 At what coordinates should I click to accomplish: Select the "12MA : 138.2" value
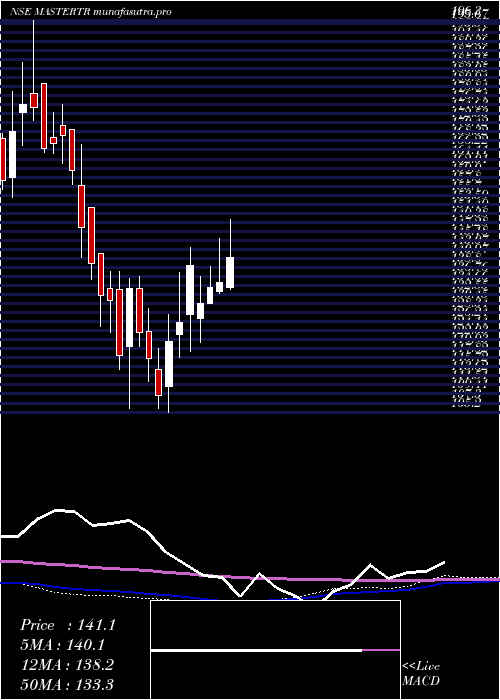[x=67, y=665]
